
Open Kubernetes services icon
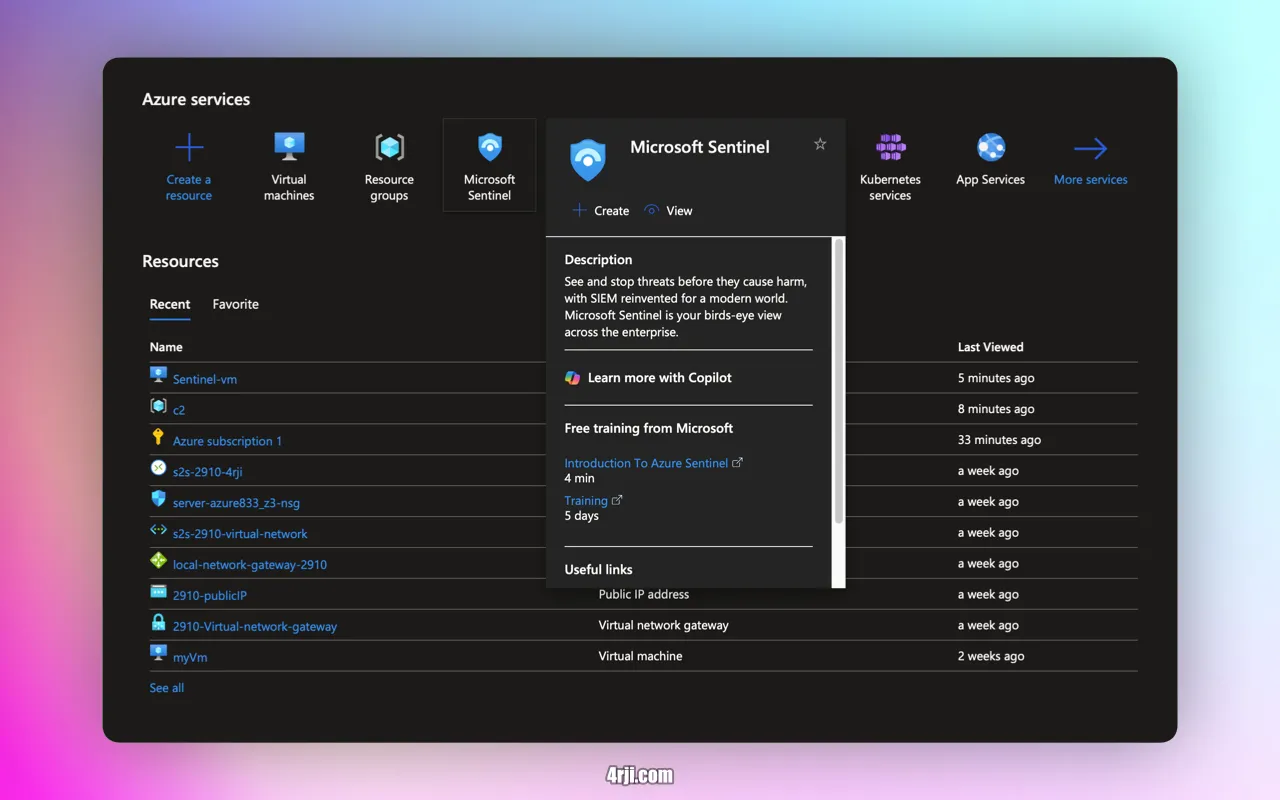point(890,149)
